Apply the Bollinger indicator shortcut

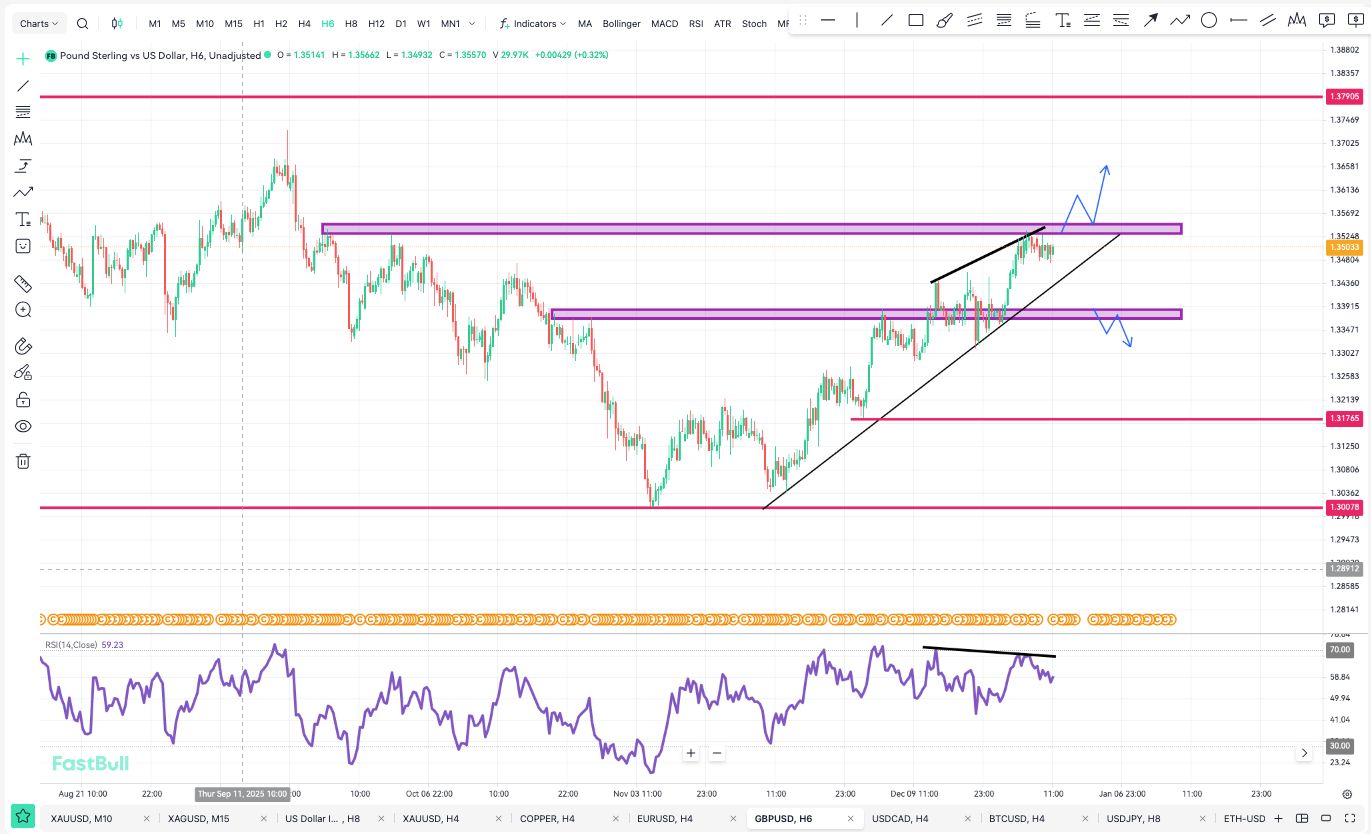click(x=621, y=23)
